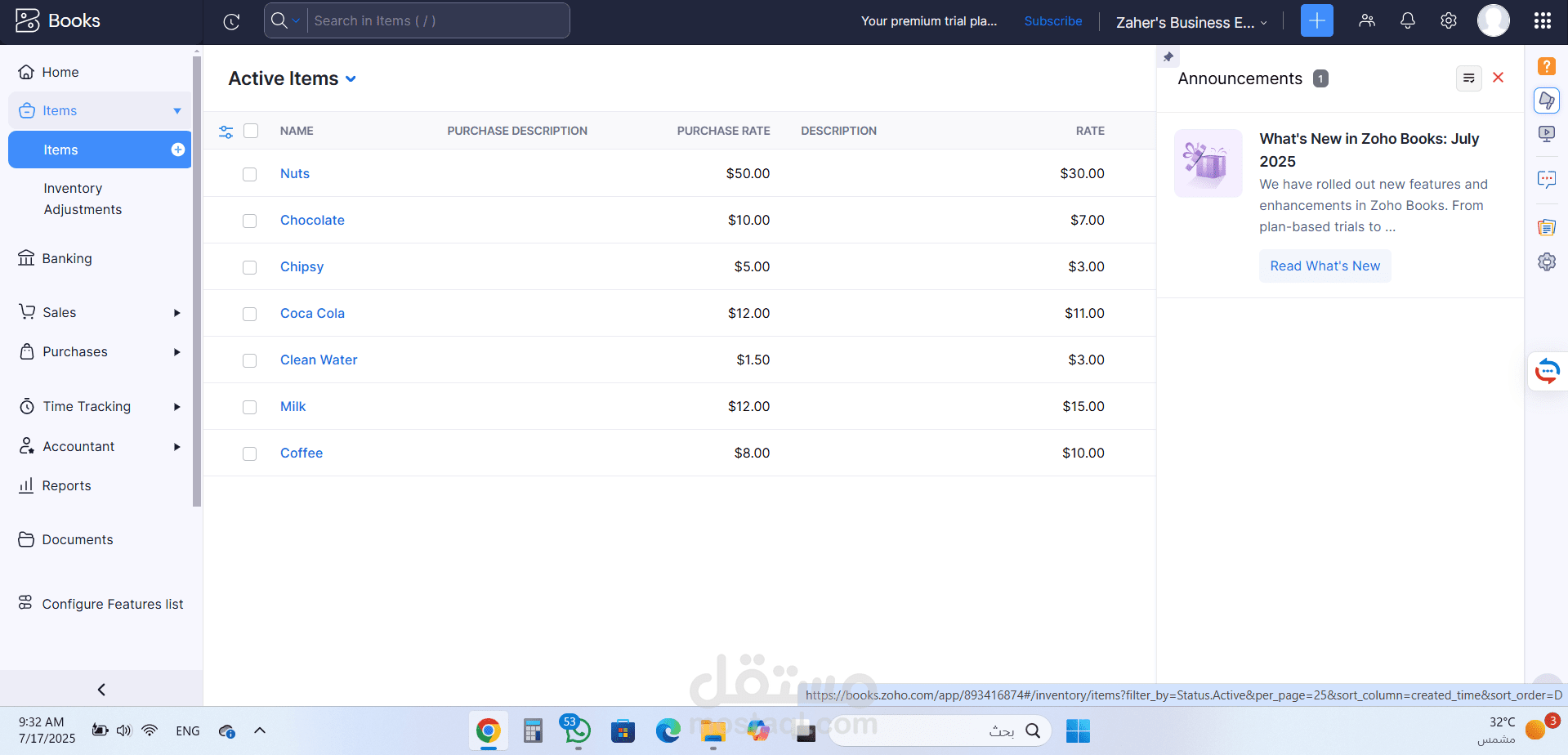The image size is (1568, 755).
Task: Pin the Announcements panel
Action: coord(1168,56)
